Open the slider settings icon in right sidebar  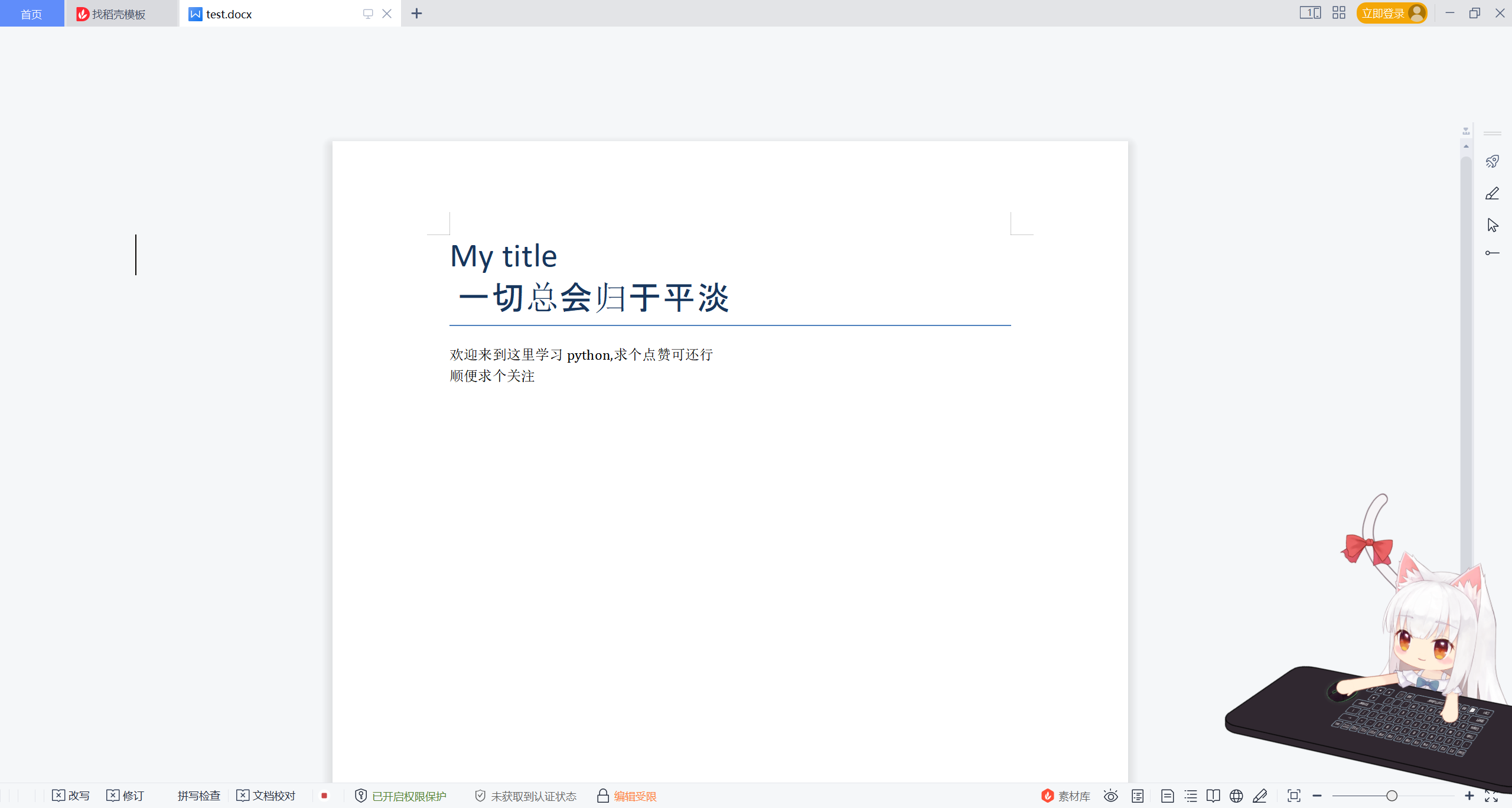(1493, 253)
